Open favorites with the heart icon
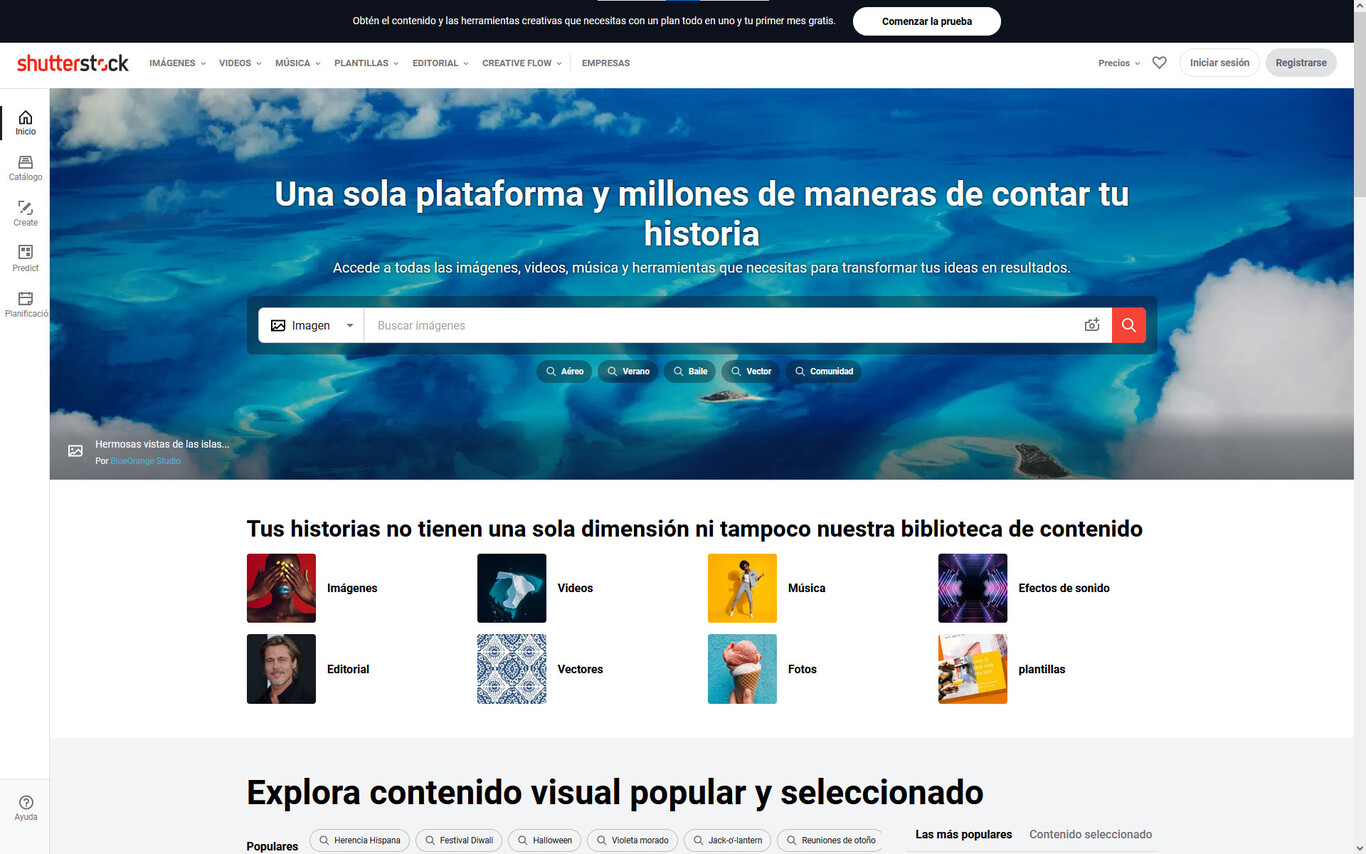The width and height of the screenshot is (1366, 854). click(1159, 62)
